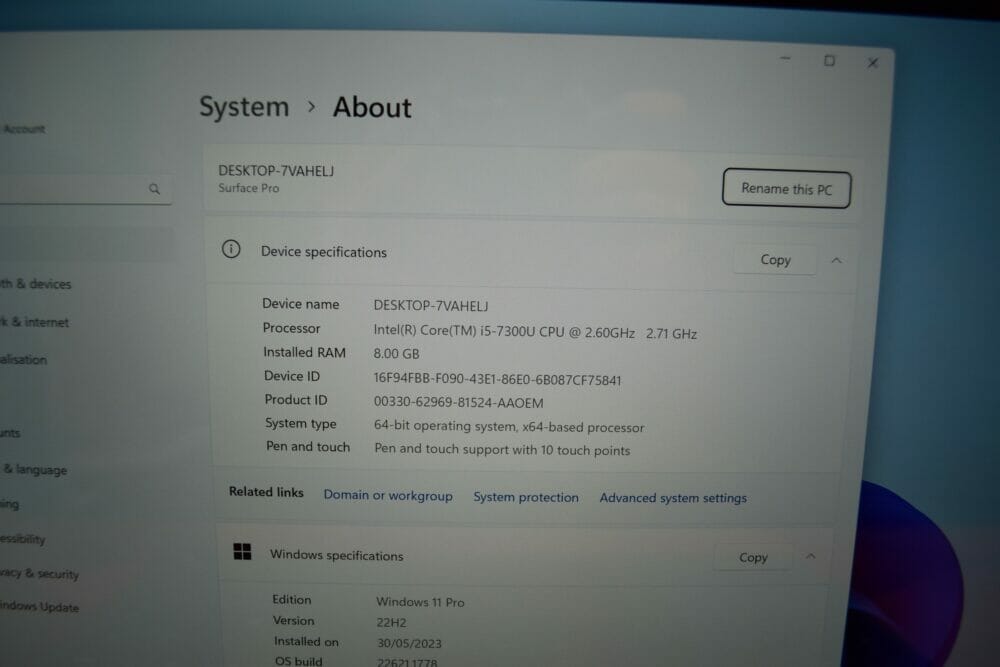Viewport: 1000px width, 667px height.
Task: Open the System protection link
Action: 526,497
